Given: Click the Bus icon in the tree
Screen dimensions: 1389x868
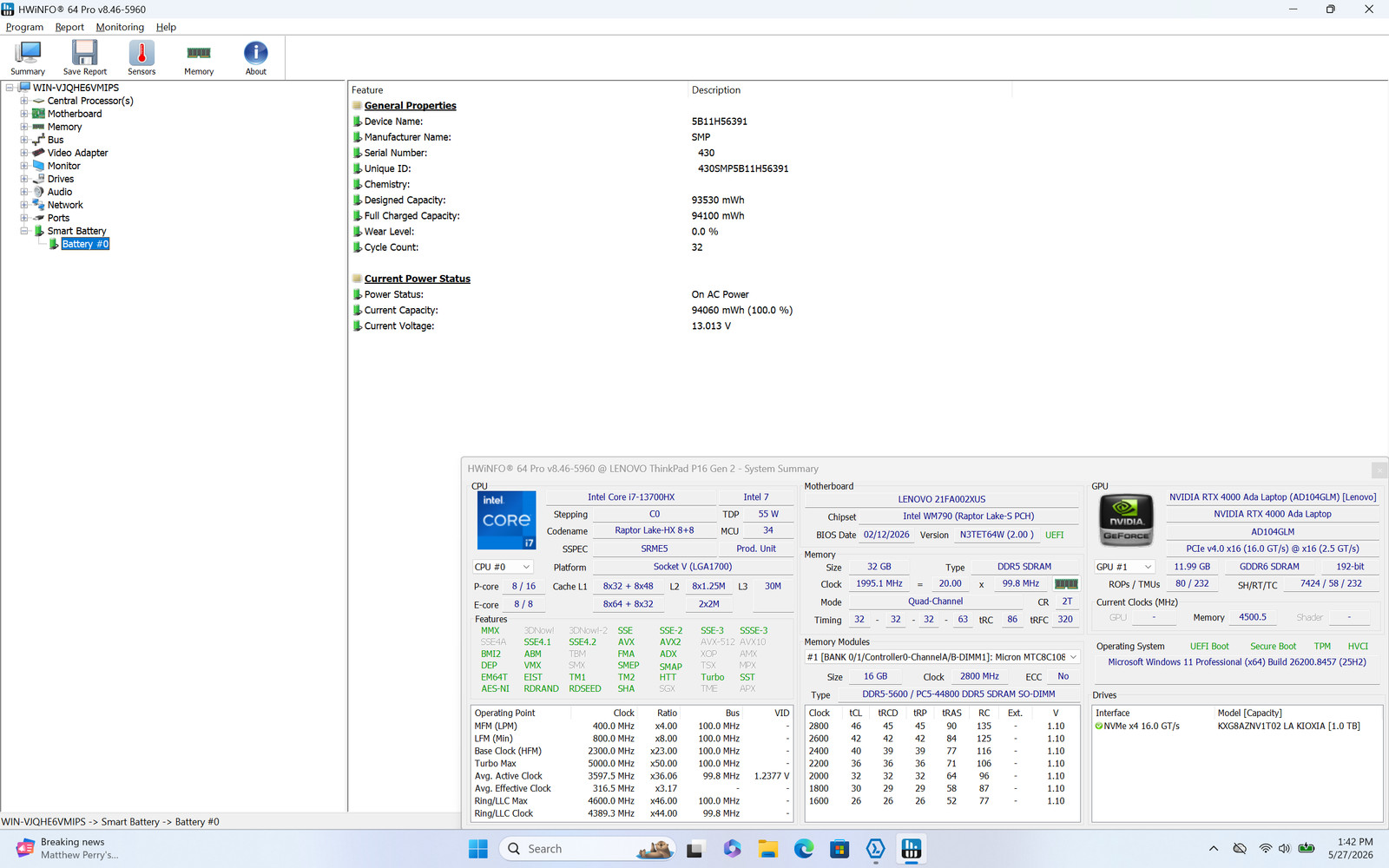Looking at the screenshot, I should coord(38,140).
